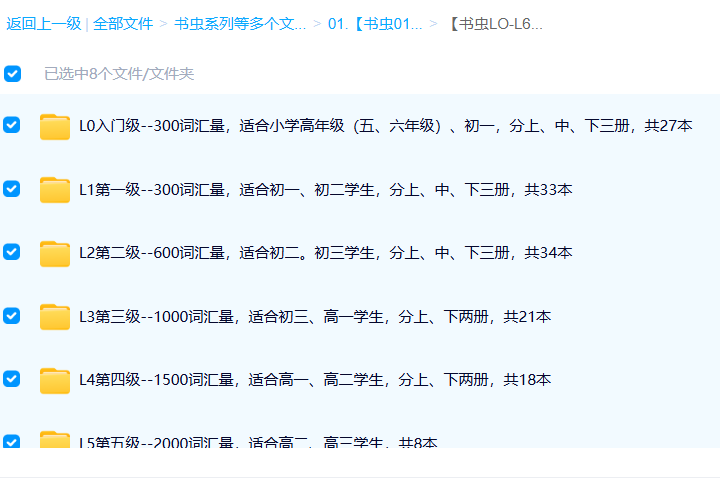This screenshot has width=720, height=480.
Task: Go to 书虫系列等多个文... breadcrumb
Action: pos(240,24)
